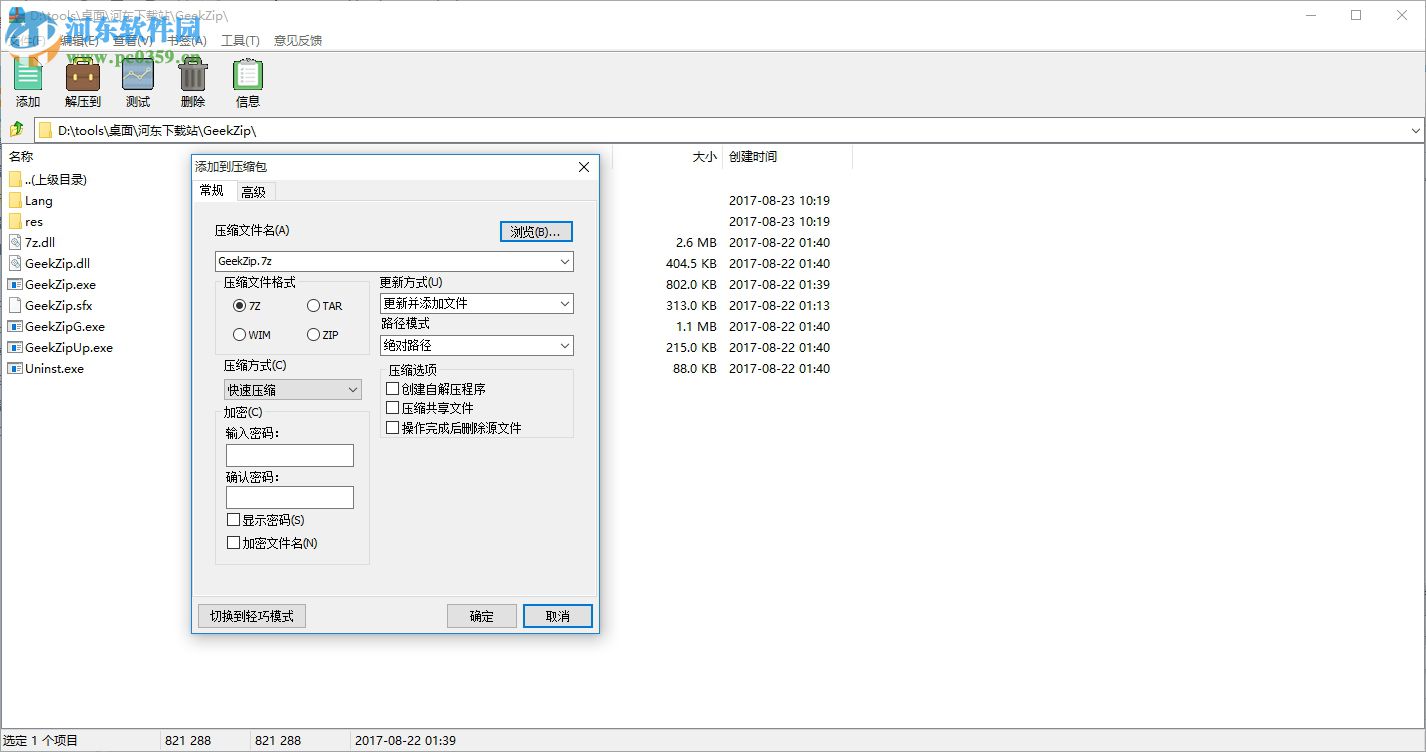Click the 切换到轻巧模式 button

(x=251, y=616)
